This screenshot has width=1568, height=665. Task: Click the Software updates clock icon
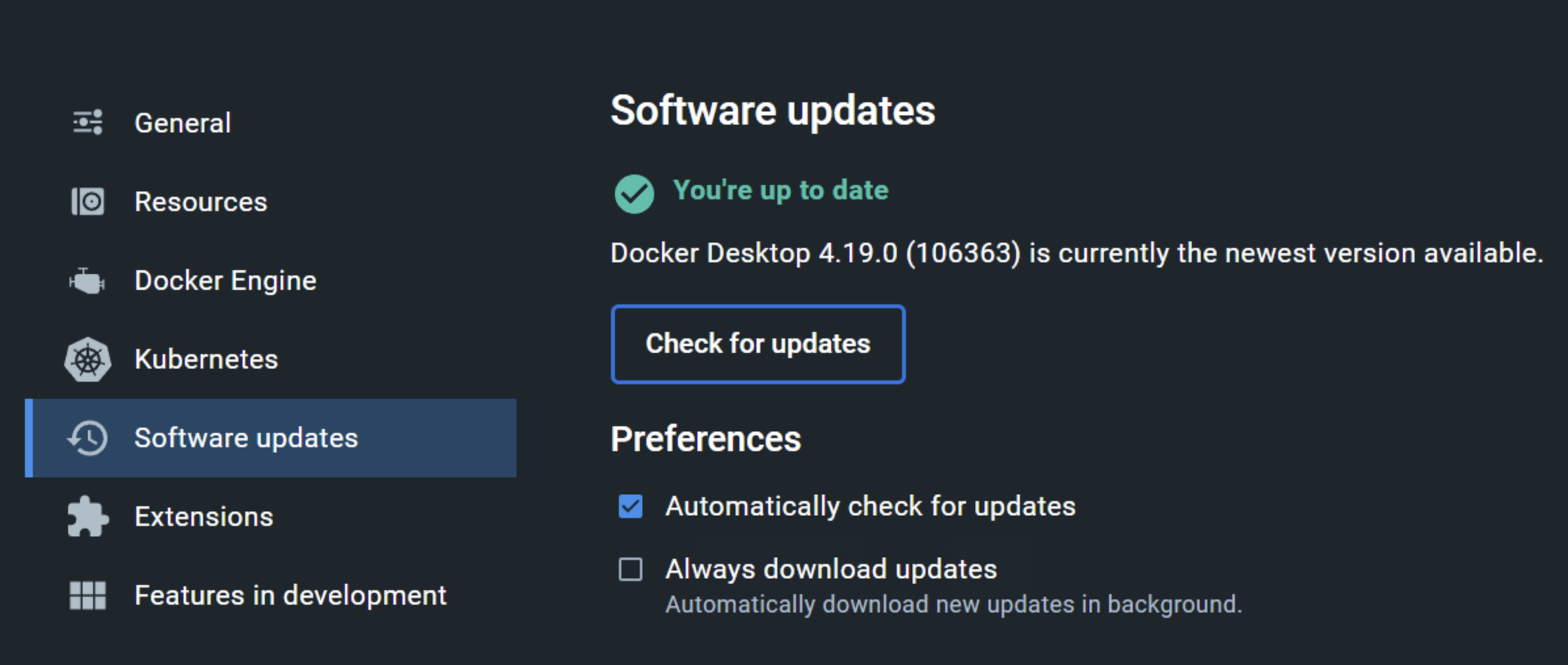[x=87, y=438]
